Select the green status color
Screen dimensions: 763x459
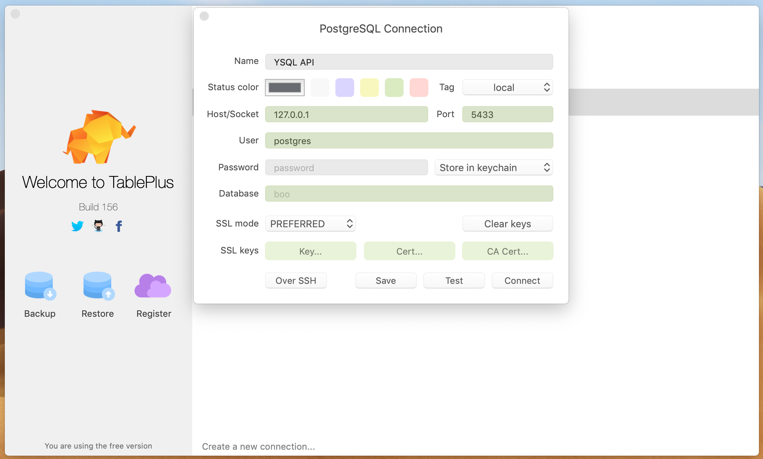pos(394,88)
